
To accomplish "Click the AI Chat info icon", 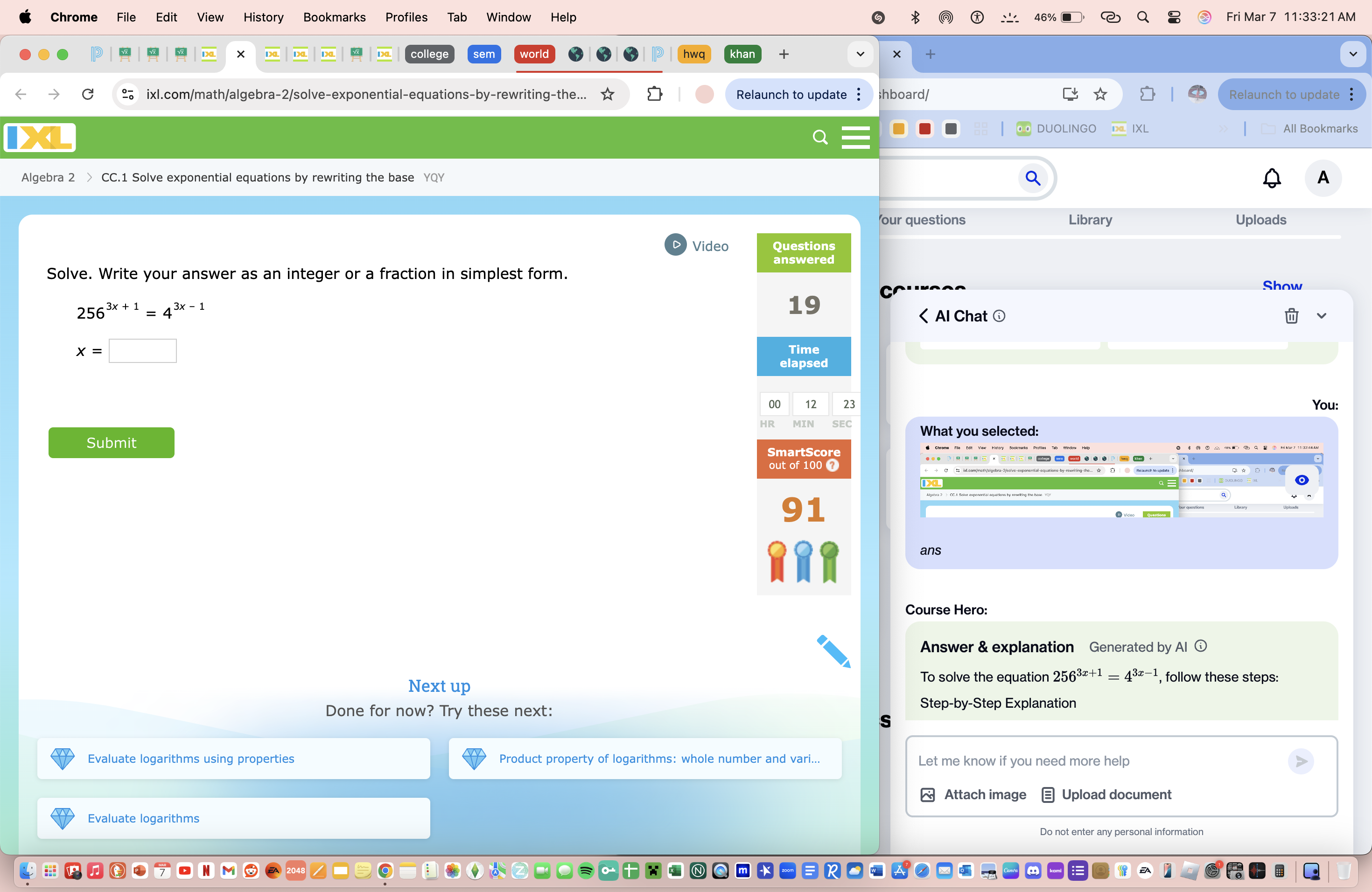I will pos(999,316).
